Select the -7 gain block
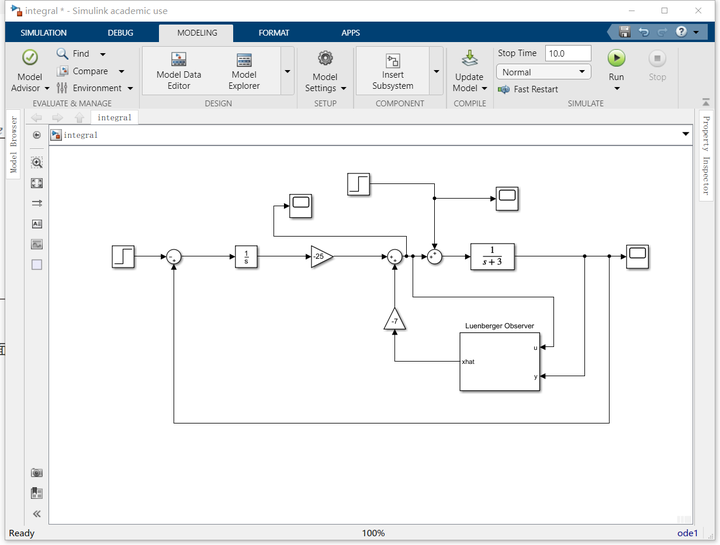The height and width of the screenshot is (545, 720). click(x=394, y=319)
